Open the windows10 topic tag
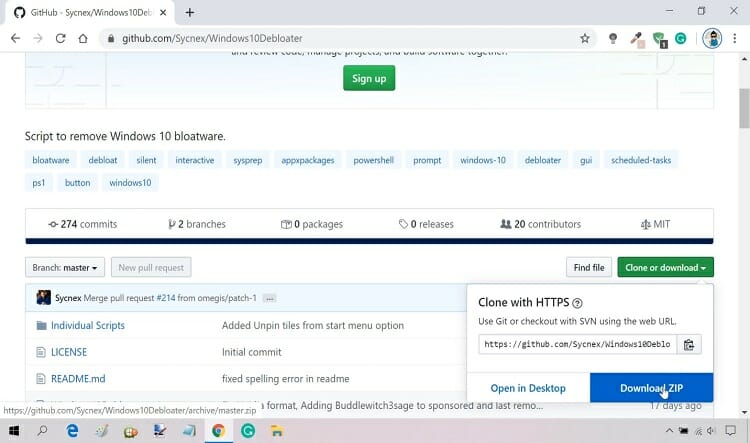The image size is (750, 443). point(130,183)
